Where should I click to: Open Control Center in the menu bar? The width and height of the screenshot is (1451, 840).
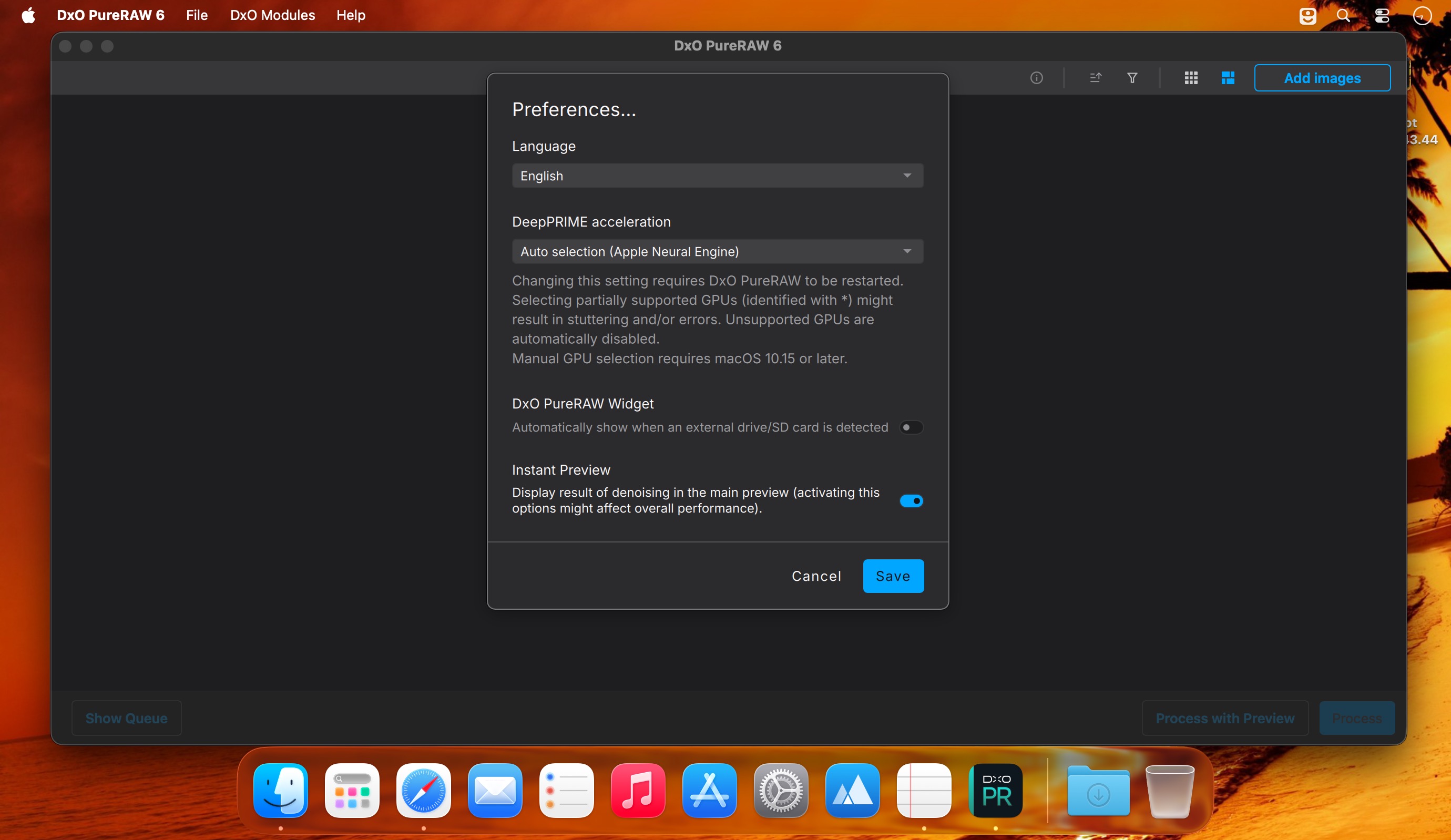1383,16
